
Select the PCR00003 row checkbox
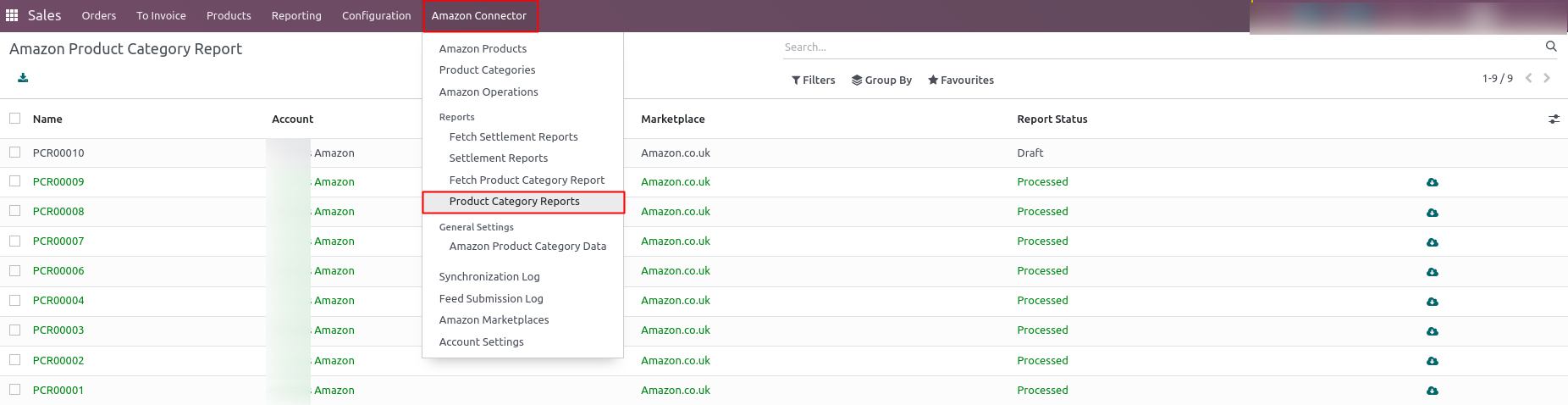[x=14, y=330]
